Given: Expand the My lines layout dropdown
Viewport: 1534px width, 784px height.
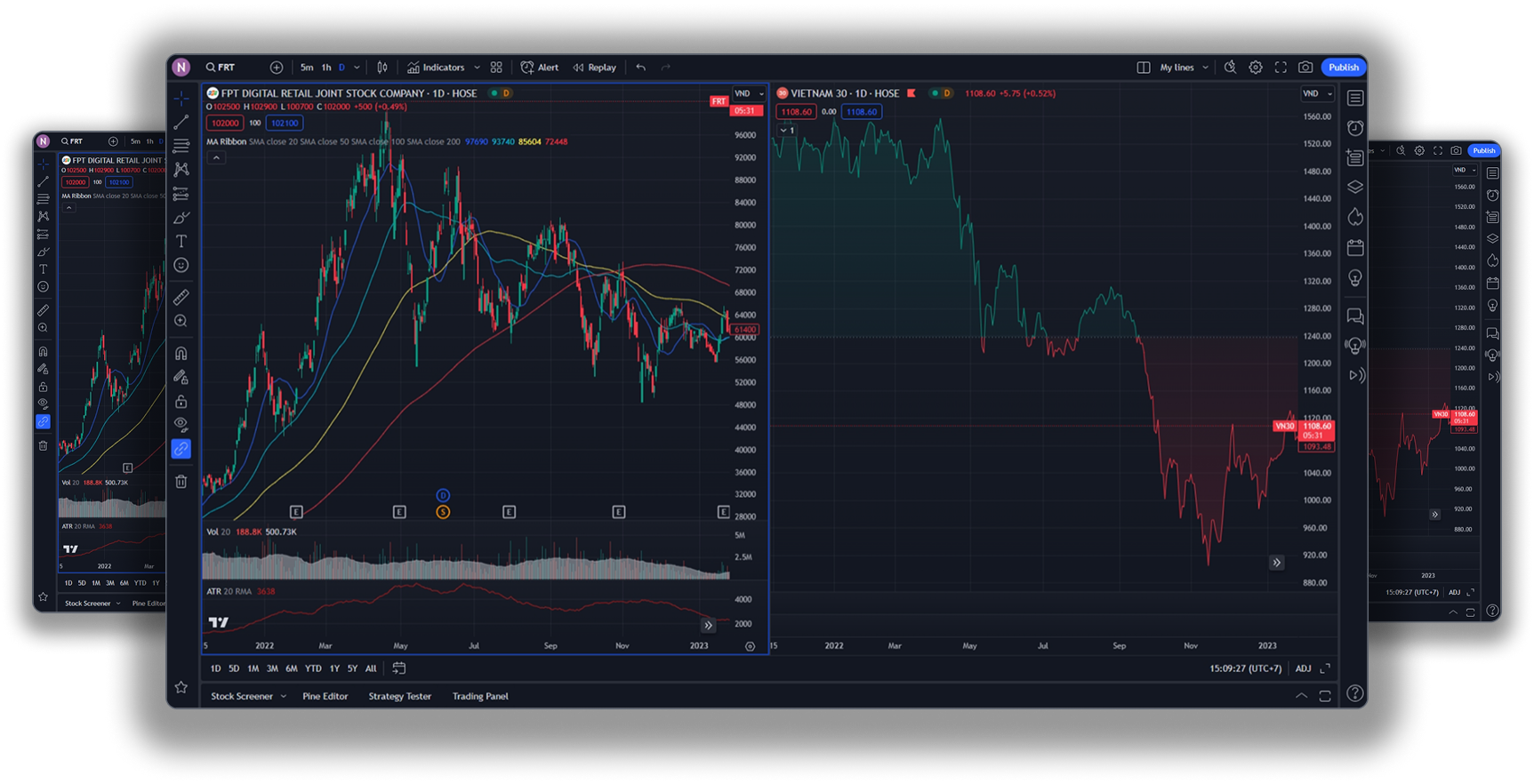Looking at the screenshot, I should point(1206,68).
